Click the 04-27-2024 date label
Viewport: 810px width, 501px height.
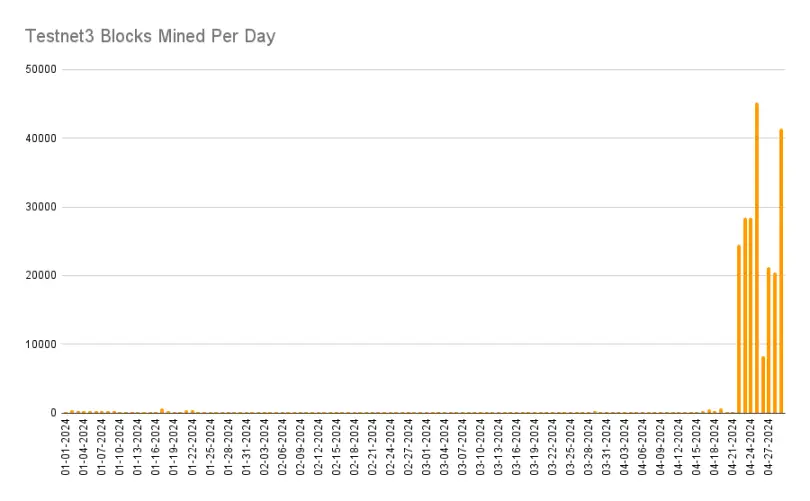click(x=769, y=448)
